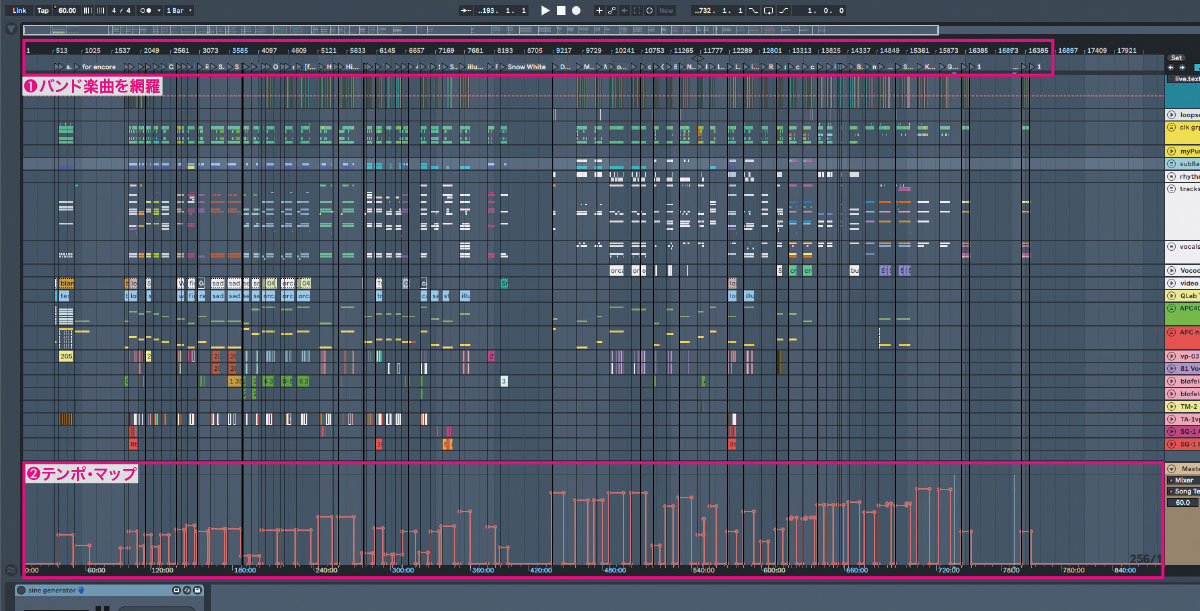
Task: Unfold the B1 Vo track
Action: pyautogui.click(x=1172, y=368)
